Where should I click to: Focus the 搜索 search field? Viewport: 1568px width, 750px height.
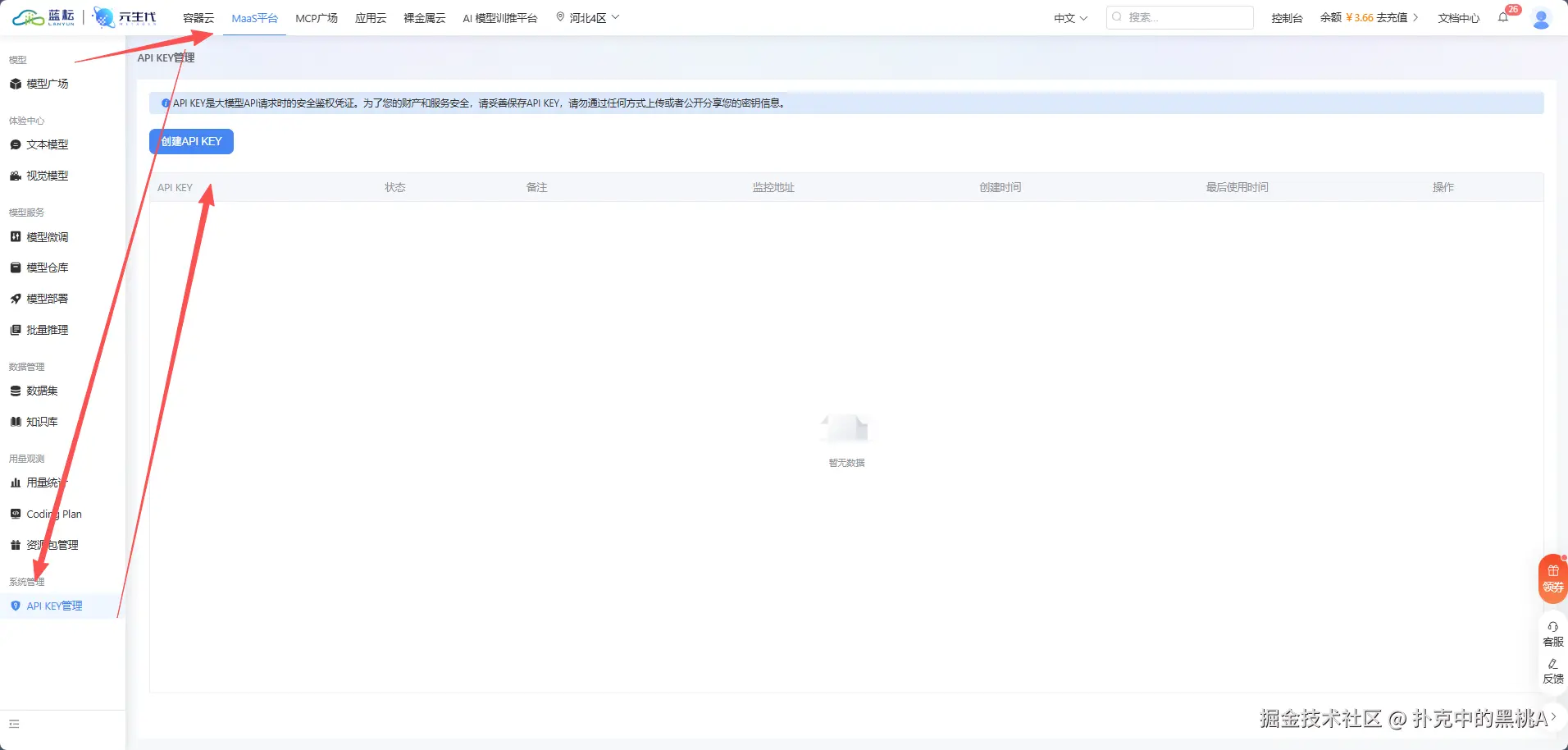pyautogui.click(x=1179, y=17)
